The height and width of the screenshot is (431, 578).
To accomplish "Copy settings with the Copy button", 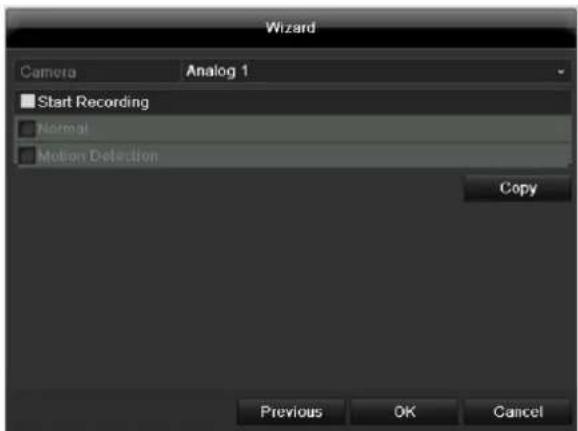I will pos(518,188).
